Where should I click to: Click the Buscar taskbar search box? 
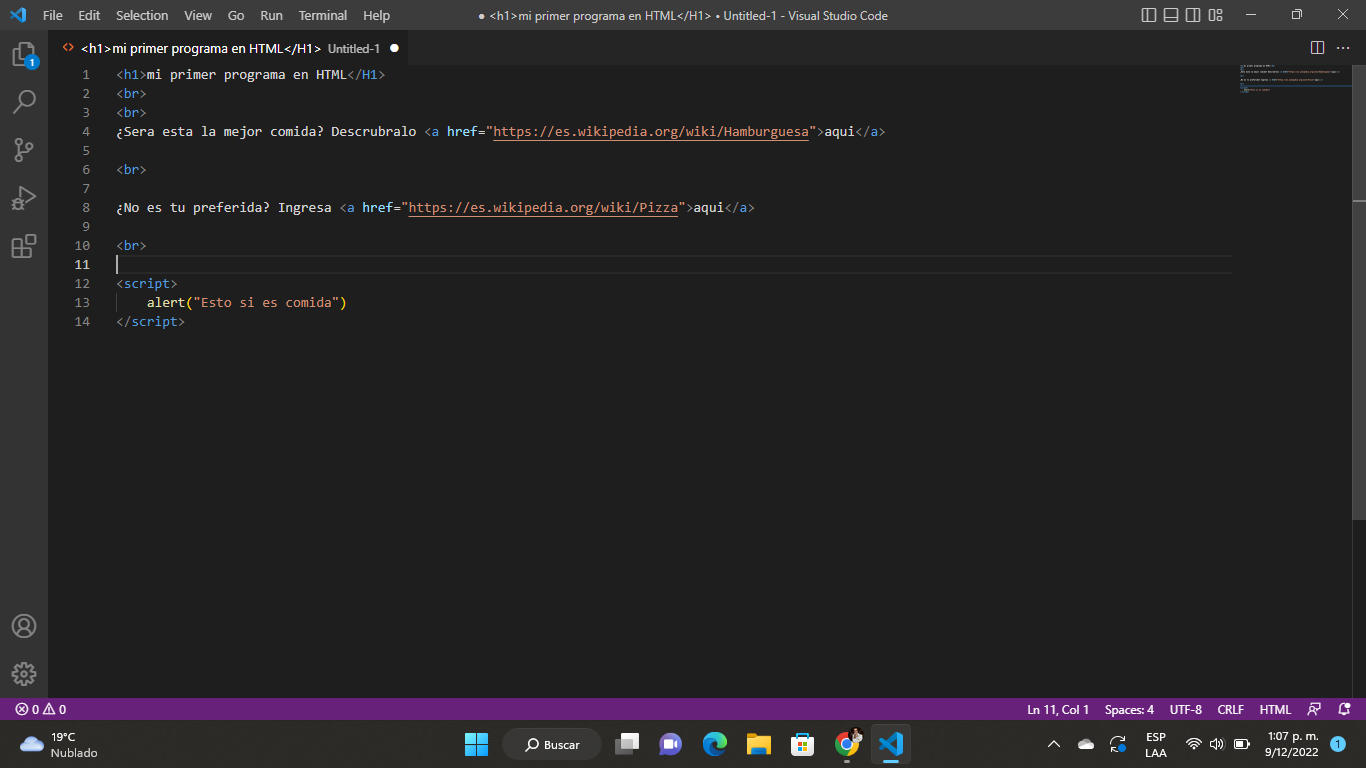click(551, 744)
